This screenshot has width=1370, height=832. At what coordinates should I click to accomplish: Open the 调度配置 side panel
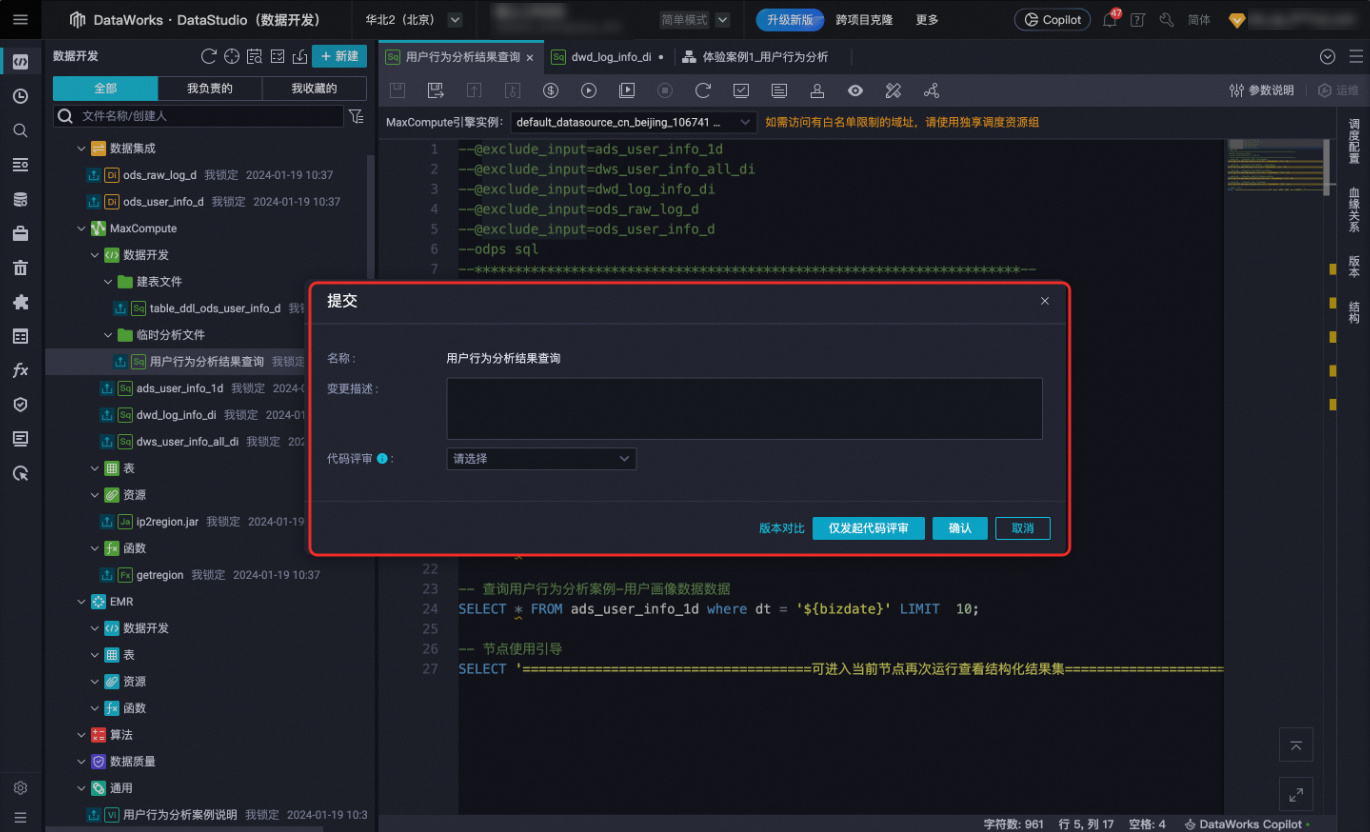[1354, 141]
